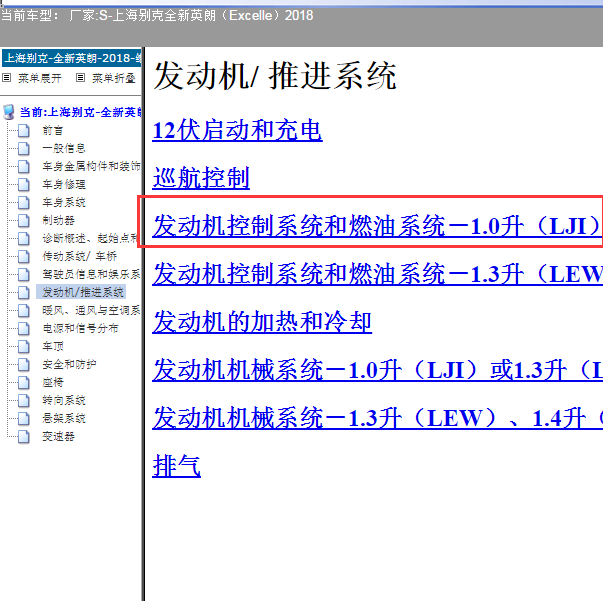Select 转向系统 in the tree
The width and height of the screenshot is (603, 601).
point(64,401)
